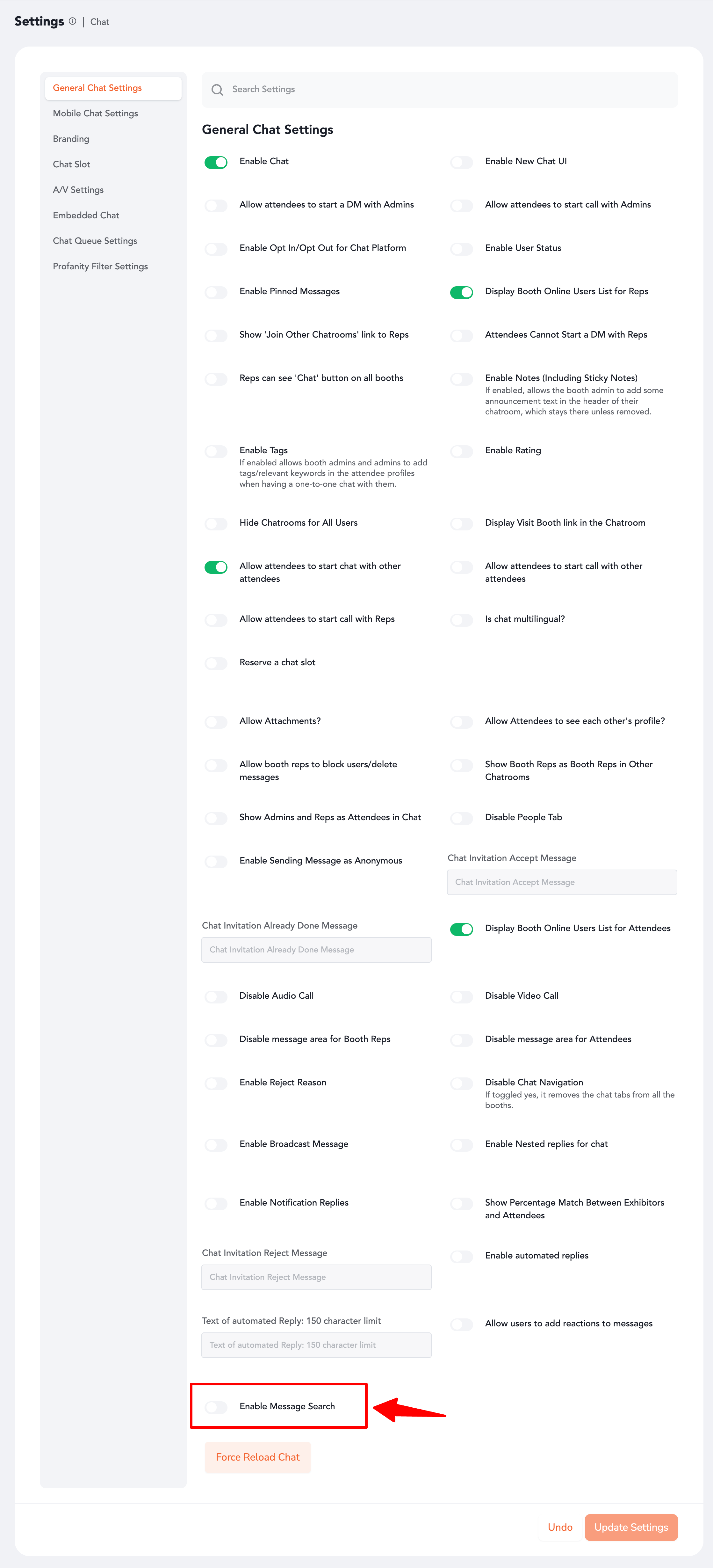This screenshot has width=713, height=1568.
Task: Click the Chat Invitation Reject Message input
Action: 316,1277
